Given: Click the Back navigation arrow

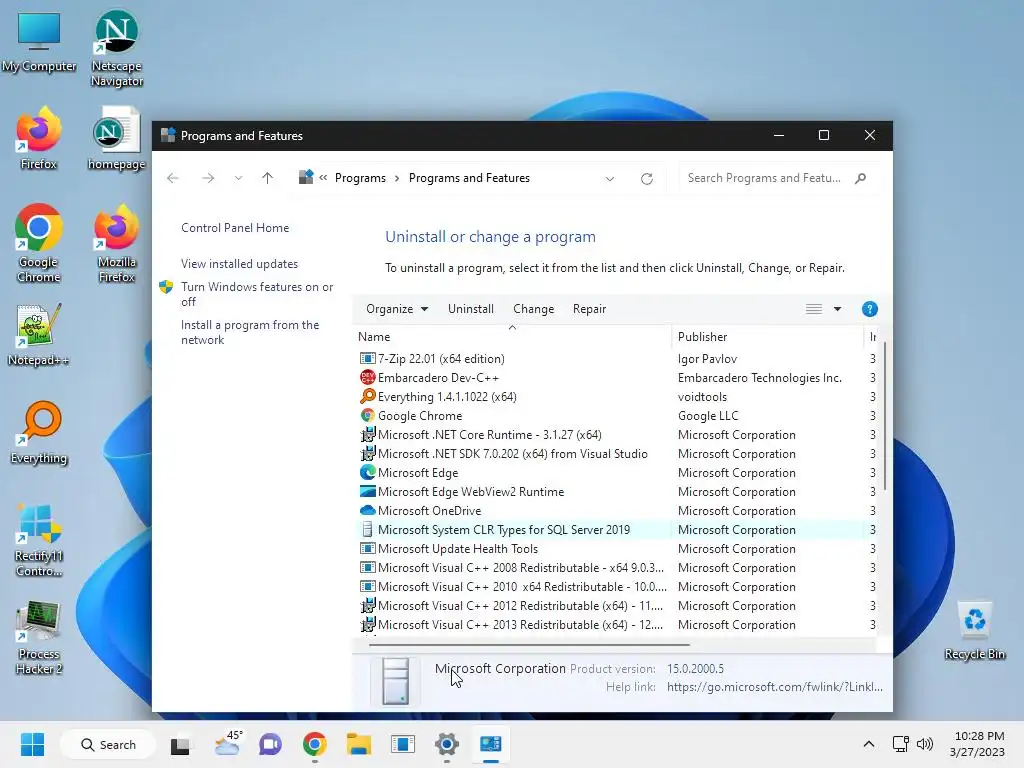Looking at the screenshot, I should [x=172, y=178].
